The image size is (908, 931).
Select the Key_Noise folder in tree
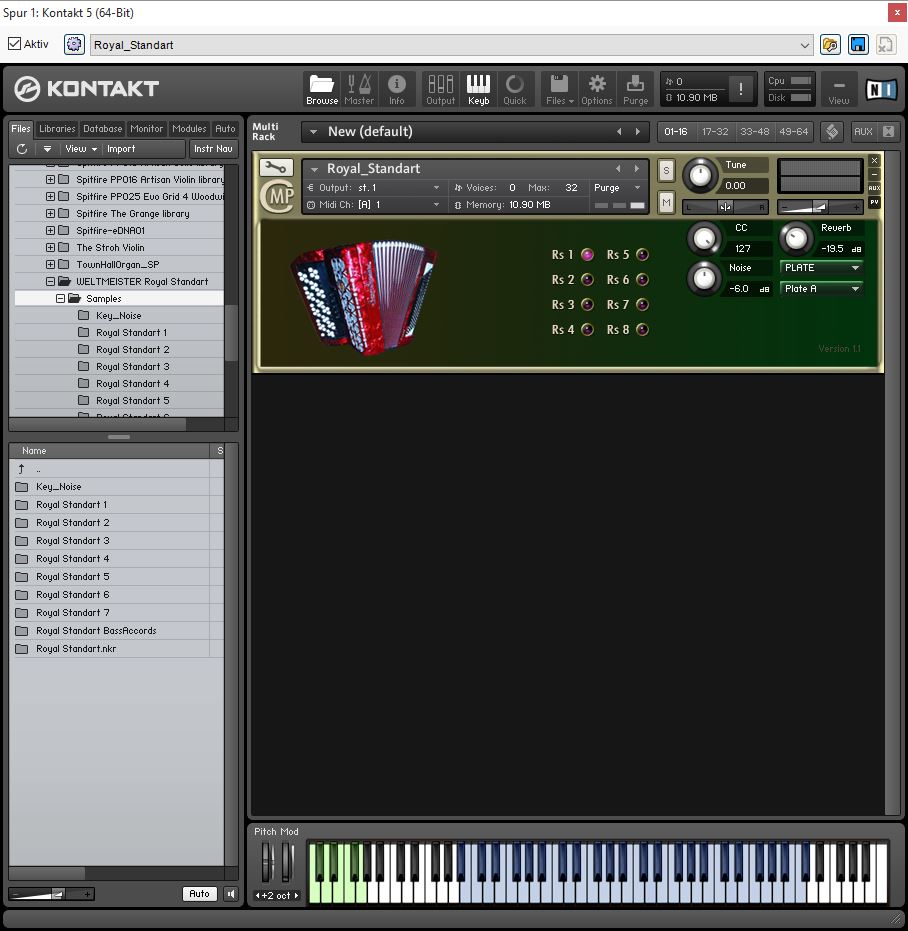coord(119,316)
